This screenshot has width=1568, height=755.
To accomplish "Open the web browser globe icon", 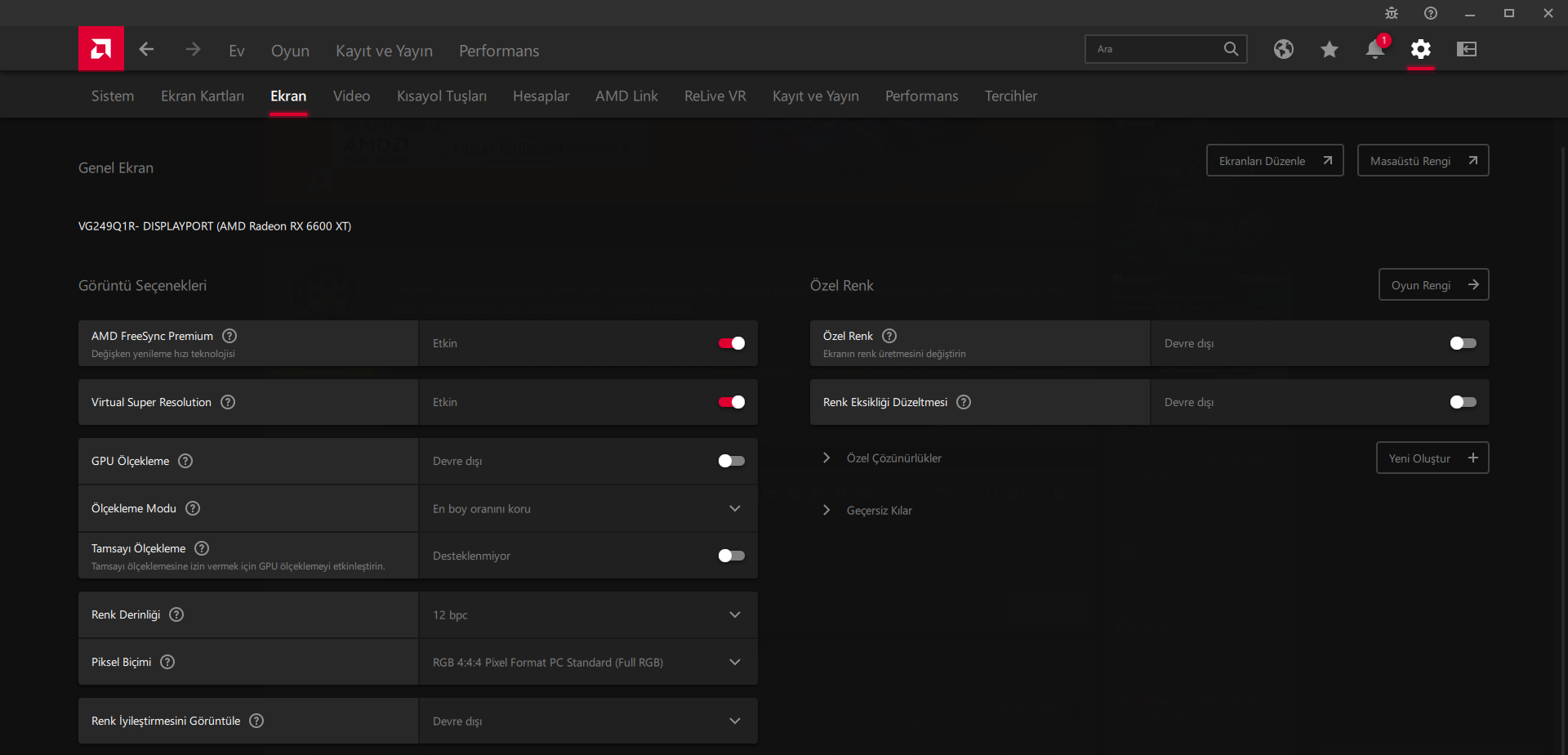I will pyautogui.click(x=1284, y=49).
